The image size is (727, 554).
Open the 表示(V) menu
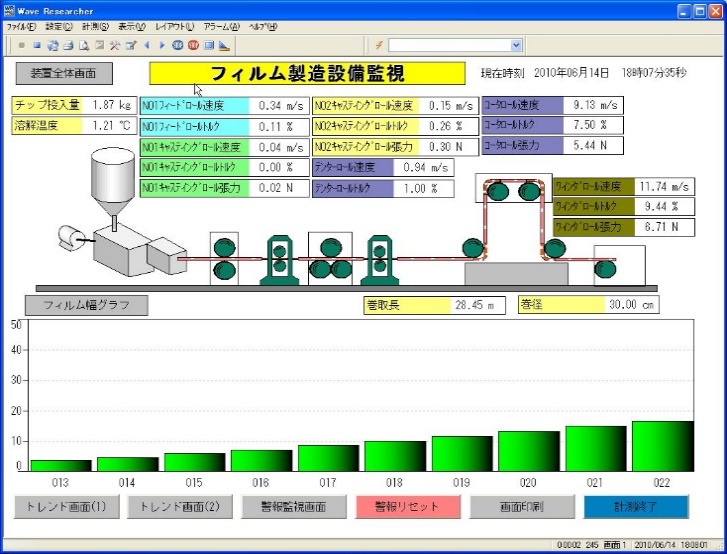132,27
